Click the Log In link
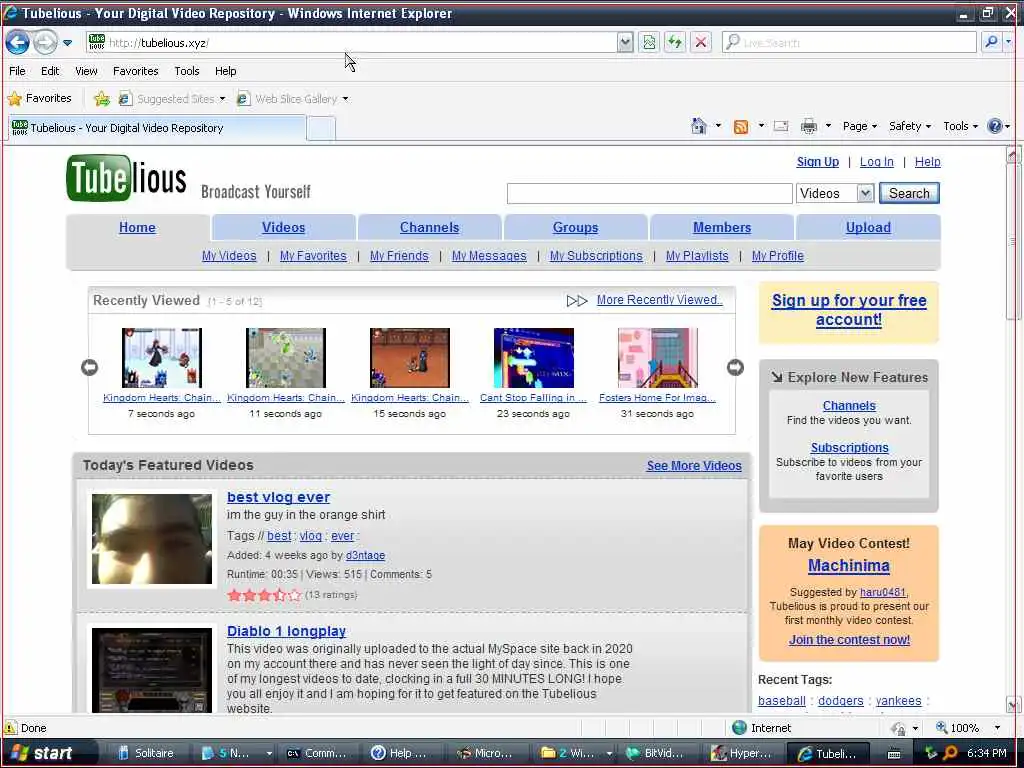The image size is (1024, 768). point(876,162)
